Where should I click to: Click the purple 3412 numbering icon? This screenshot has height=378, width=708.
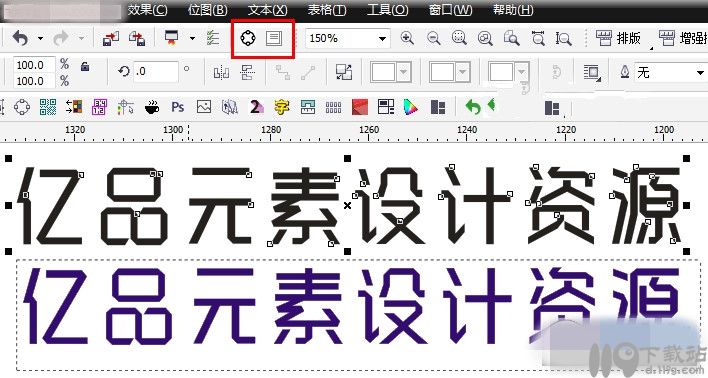99,107
